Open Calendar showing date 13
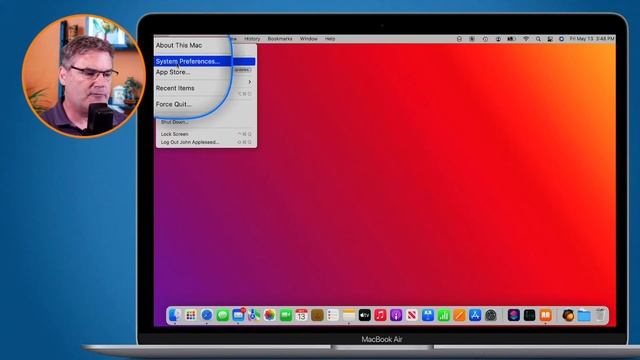The width and height of the screenshot is (640, 360). pos(301,315)
